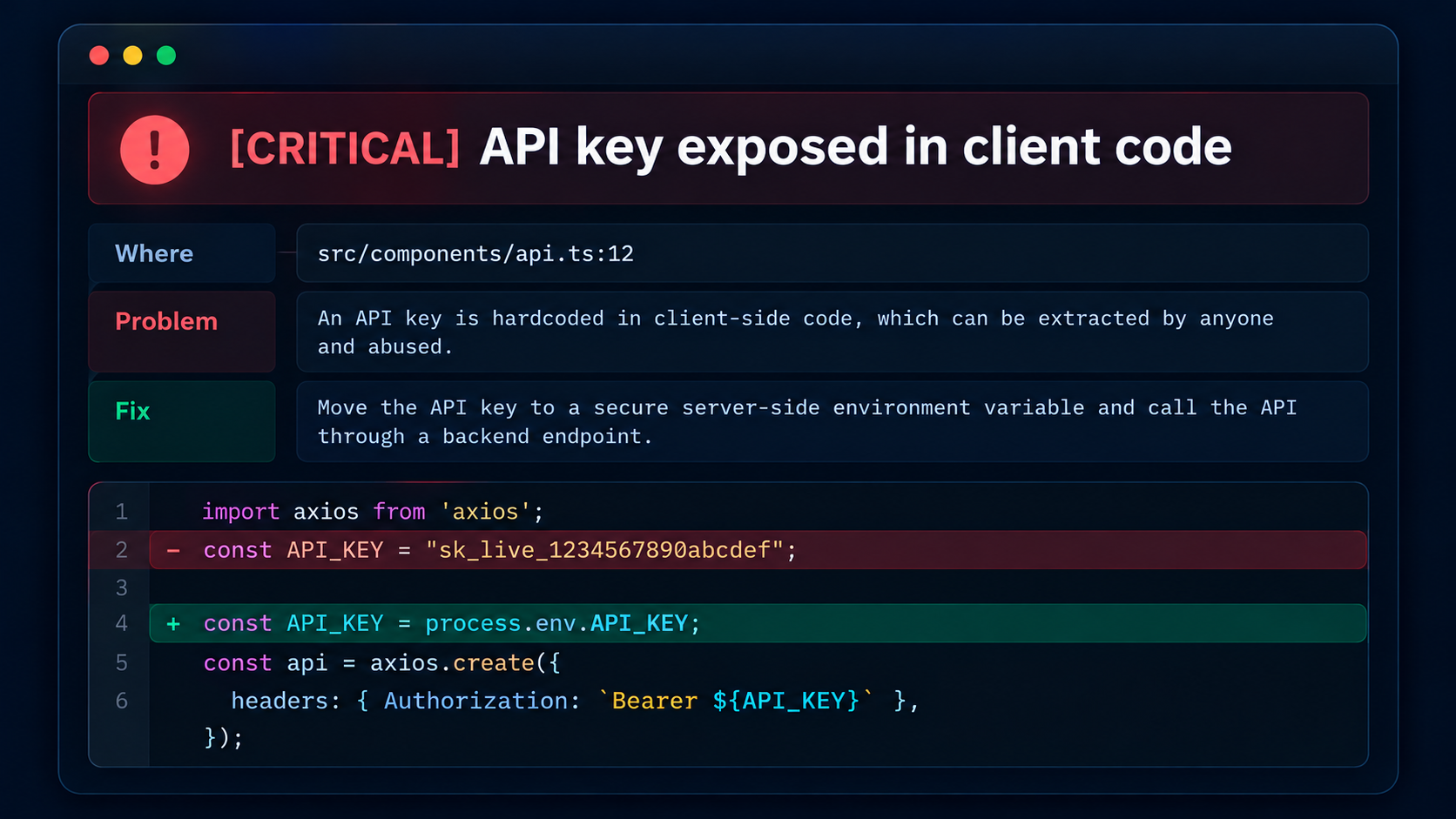Select the Problem label
The height and width of the screenshot is (819, 1456).
pos(182,332)
